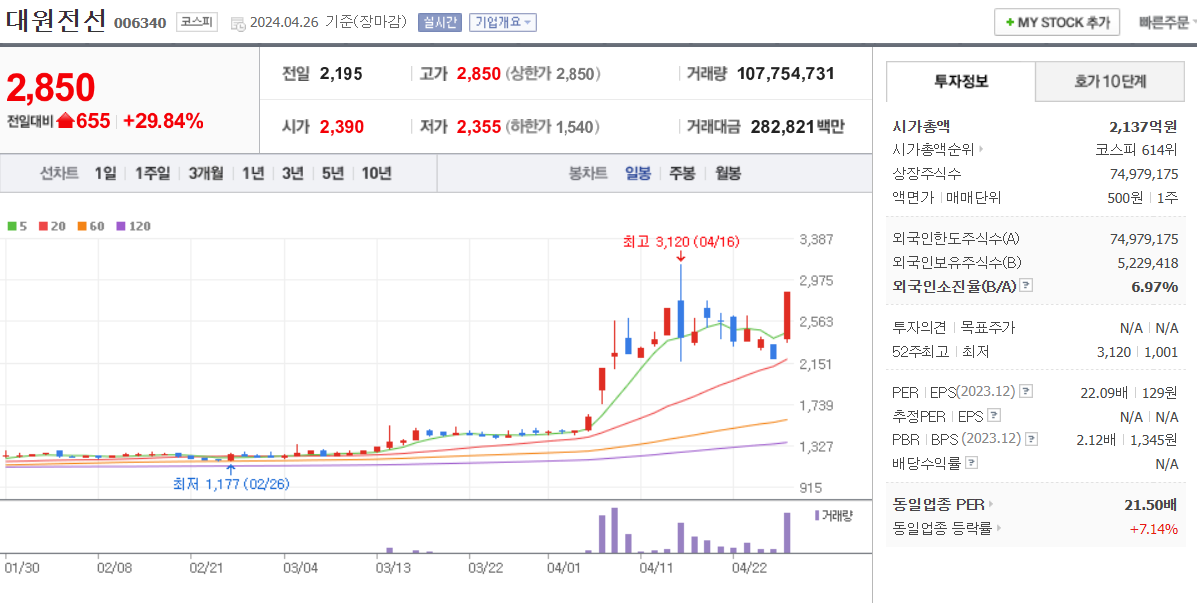Click the 시가총액 value 2,137억원
Viewport: 1197px width, 603px height.
click(x=1144, y=126)
